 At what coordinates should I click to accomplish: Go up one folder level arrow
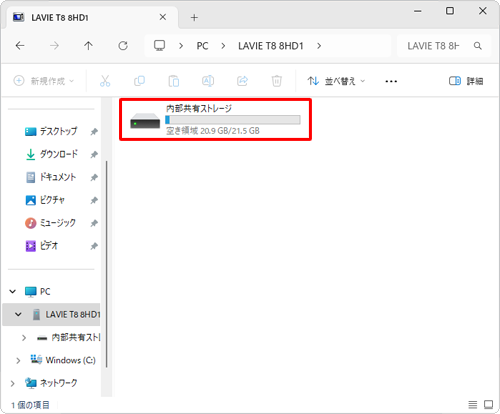[x=88, y=46]
